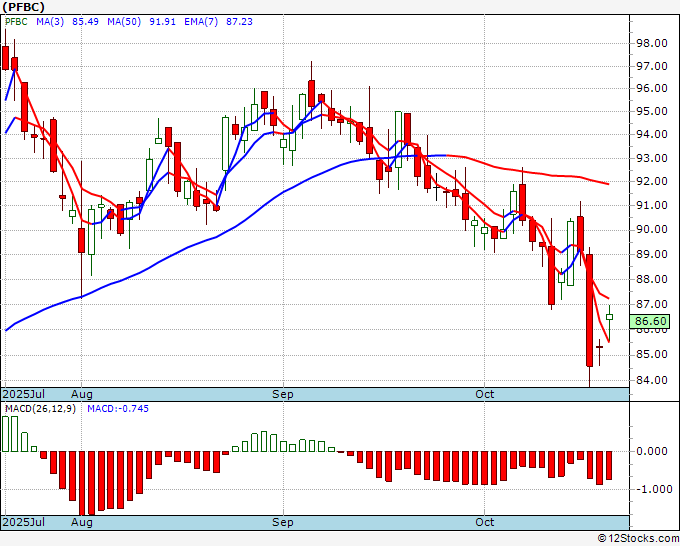
Task: Click the 87.00 price axis label
Action: [x=651, y=304]
